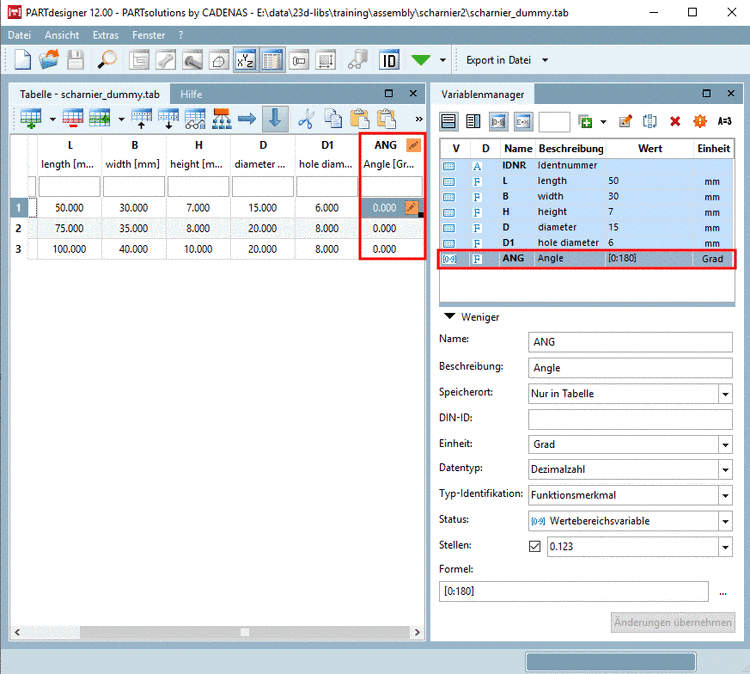Click the magnifier search icon in main toolbar
Image resolution: width=750 pixels, height=674 pixels.
pos(106,60)
